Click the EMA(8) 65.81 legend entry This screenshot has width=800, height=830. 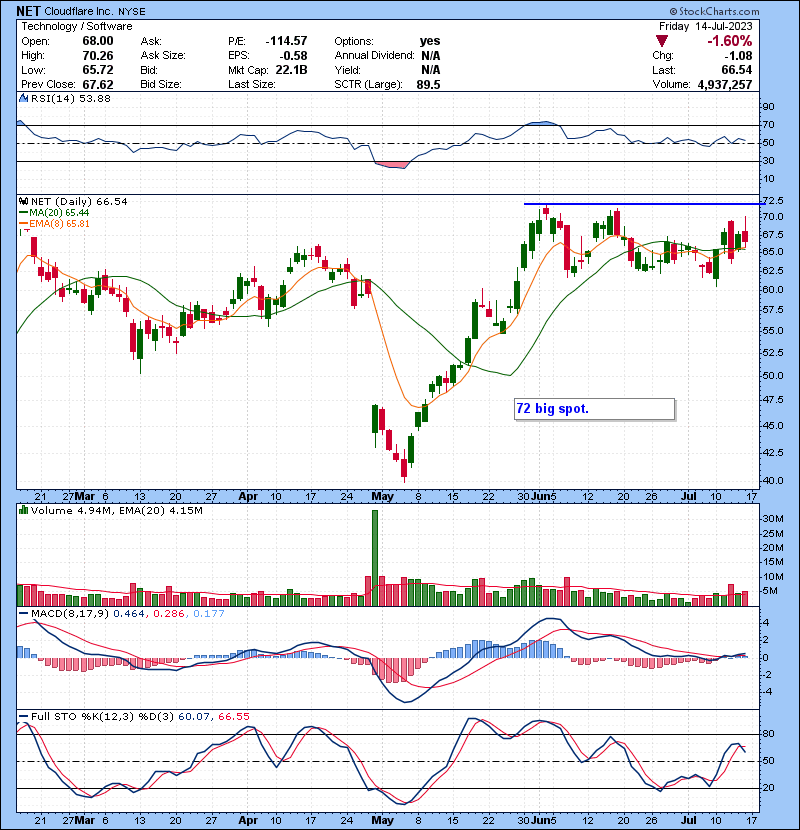coord(59,224)
